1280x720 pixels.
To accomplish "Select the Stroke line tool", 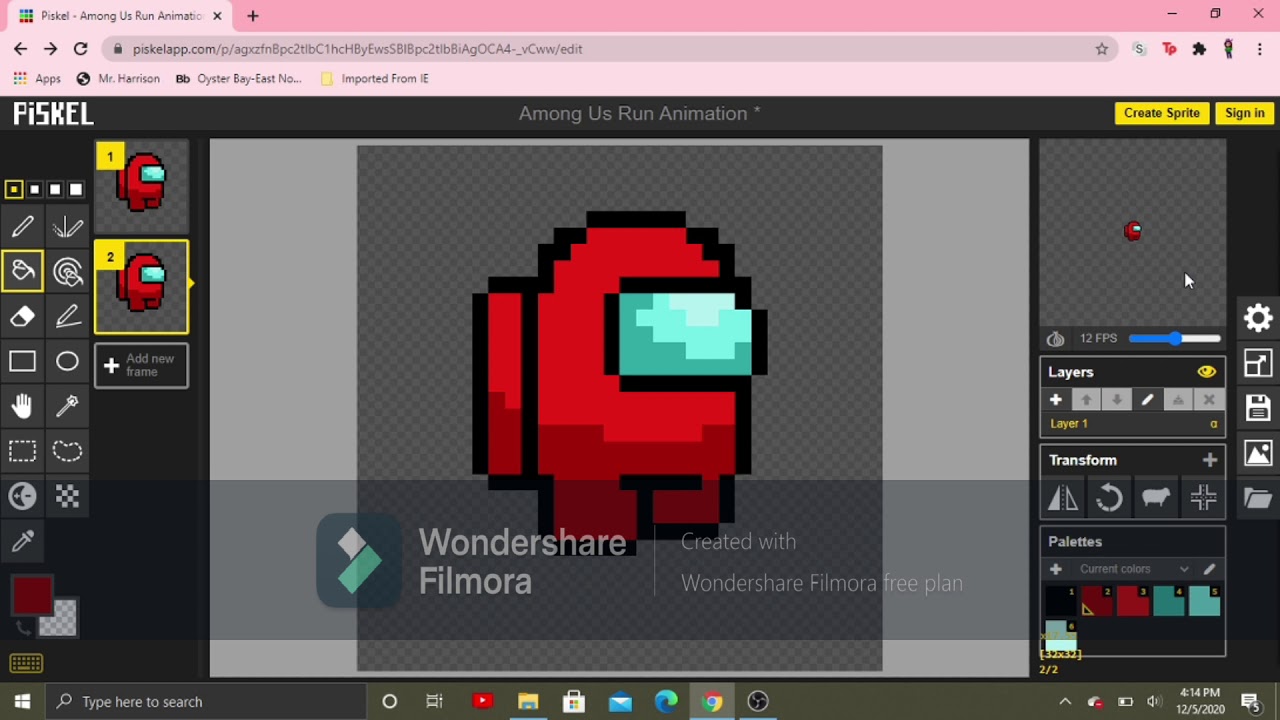I will pos(67,317).
